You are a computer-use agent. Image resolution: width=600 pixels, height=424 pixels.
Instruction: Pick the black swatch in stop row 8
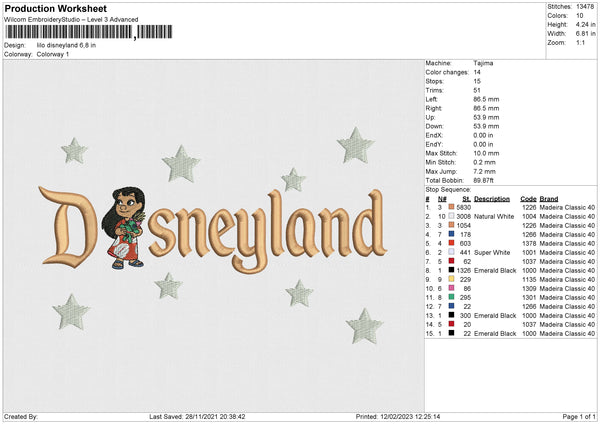(x=452, y=270)
